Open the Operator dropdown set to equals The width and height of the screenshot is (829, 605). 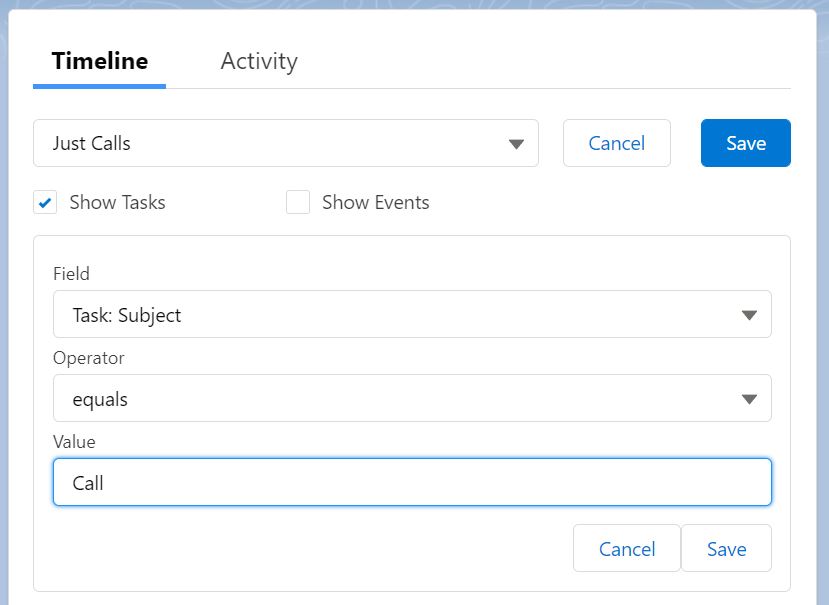point(412,398)
